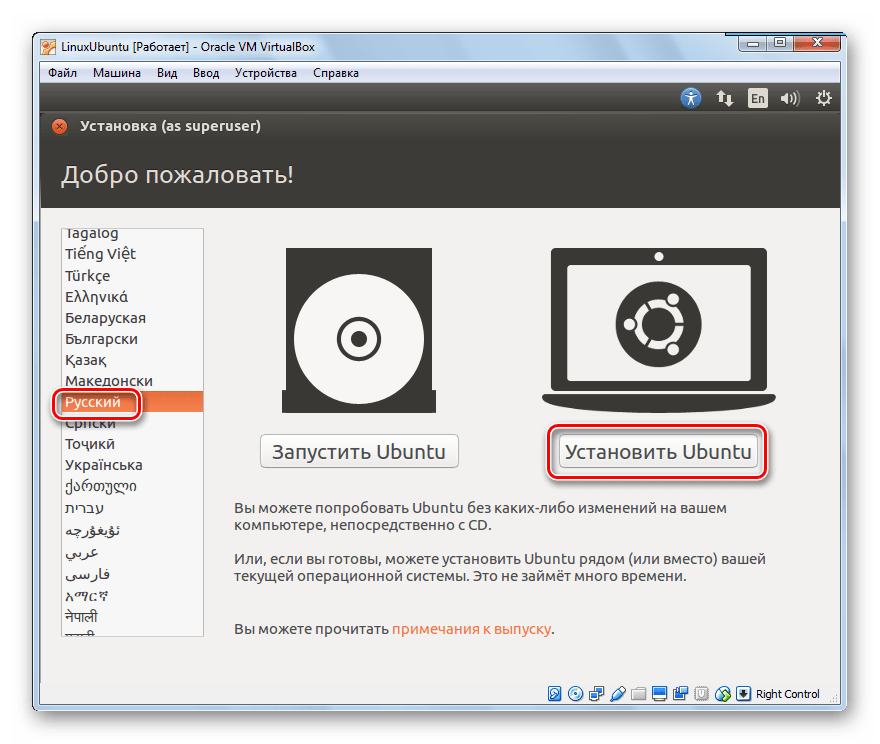
Task: Click the shared folders status icon
Action: click(x=639, y=694)
